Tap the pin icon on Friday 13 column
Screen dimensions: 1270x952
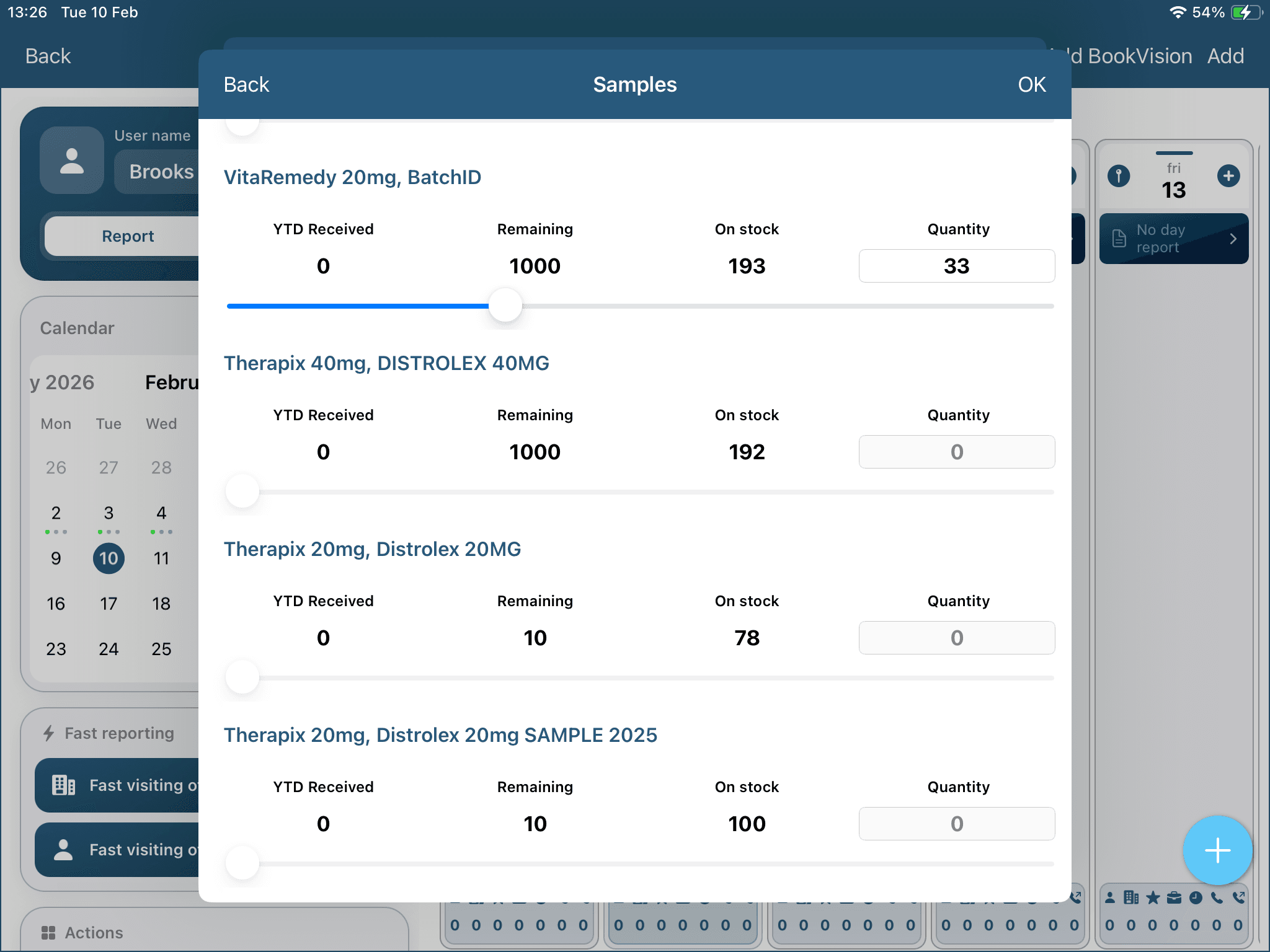(1119, 176)
